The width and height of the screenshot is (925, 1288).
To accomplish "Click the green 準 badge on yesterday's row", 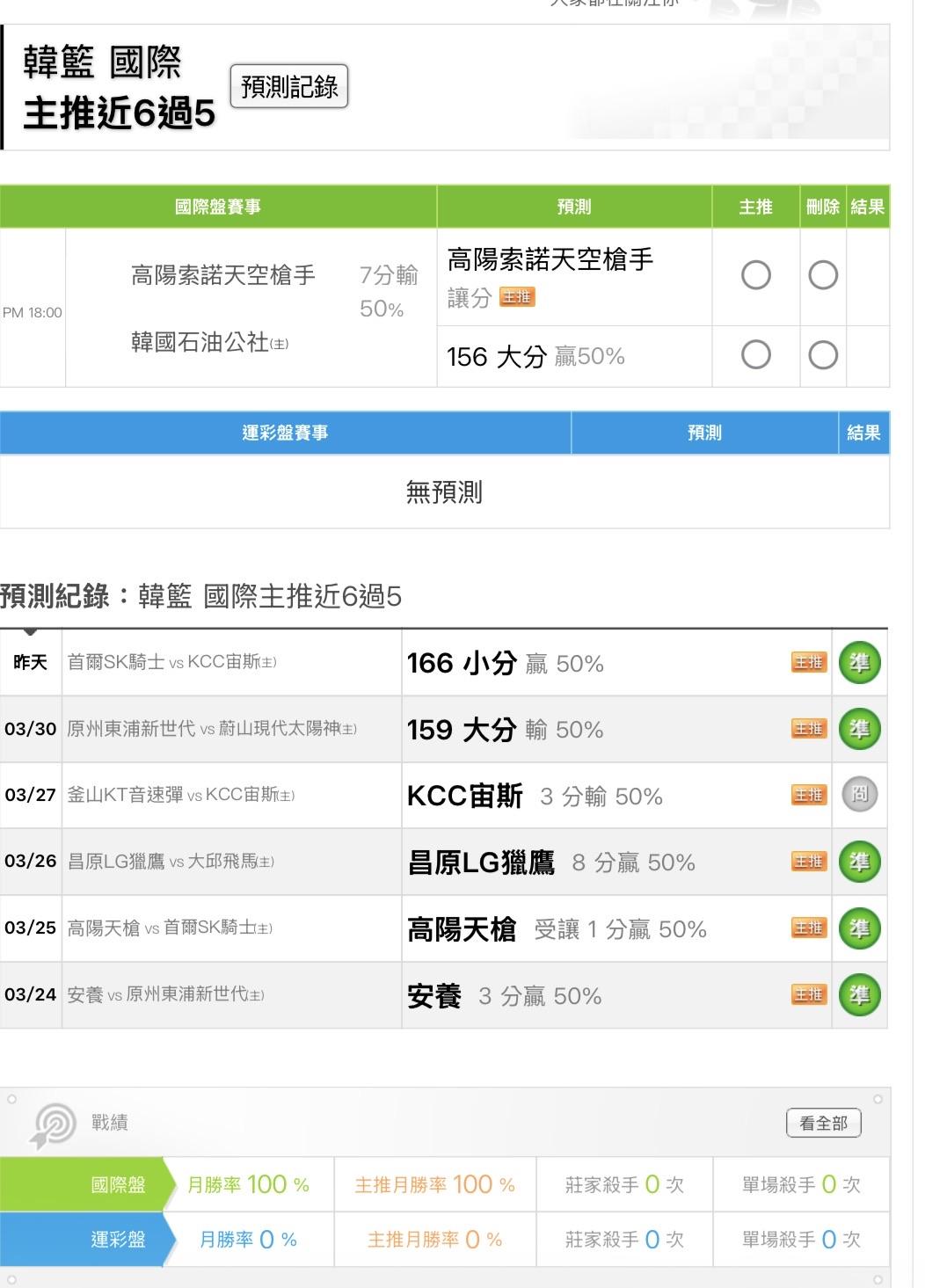I will 859,663.
